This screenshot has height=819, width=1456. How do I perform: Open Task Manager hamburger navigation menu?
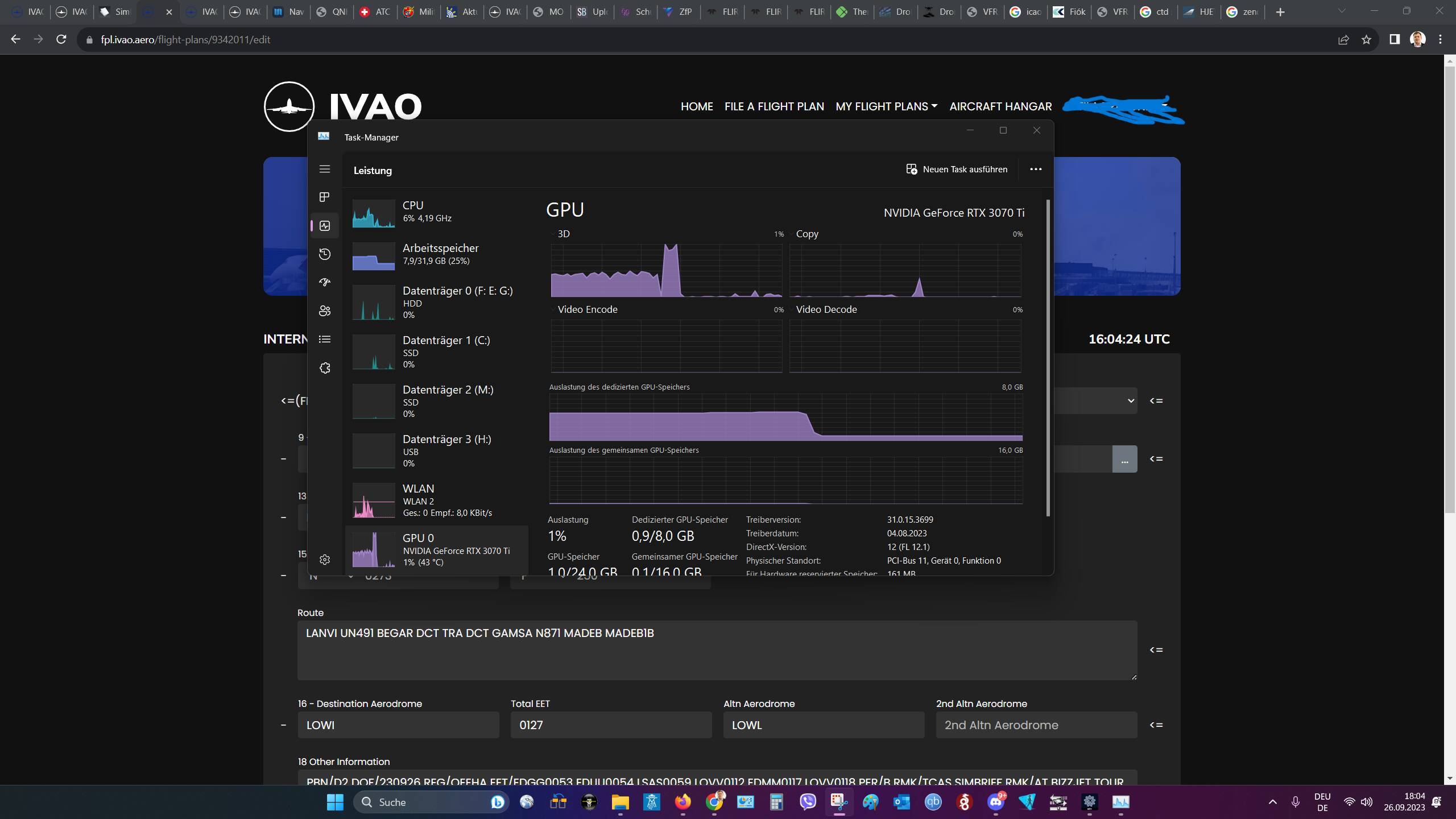325,169
